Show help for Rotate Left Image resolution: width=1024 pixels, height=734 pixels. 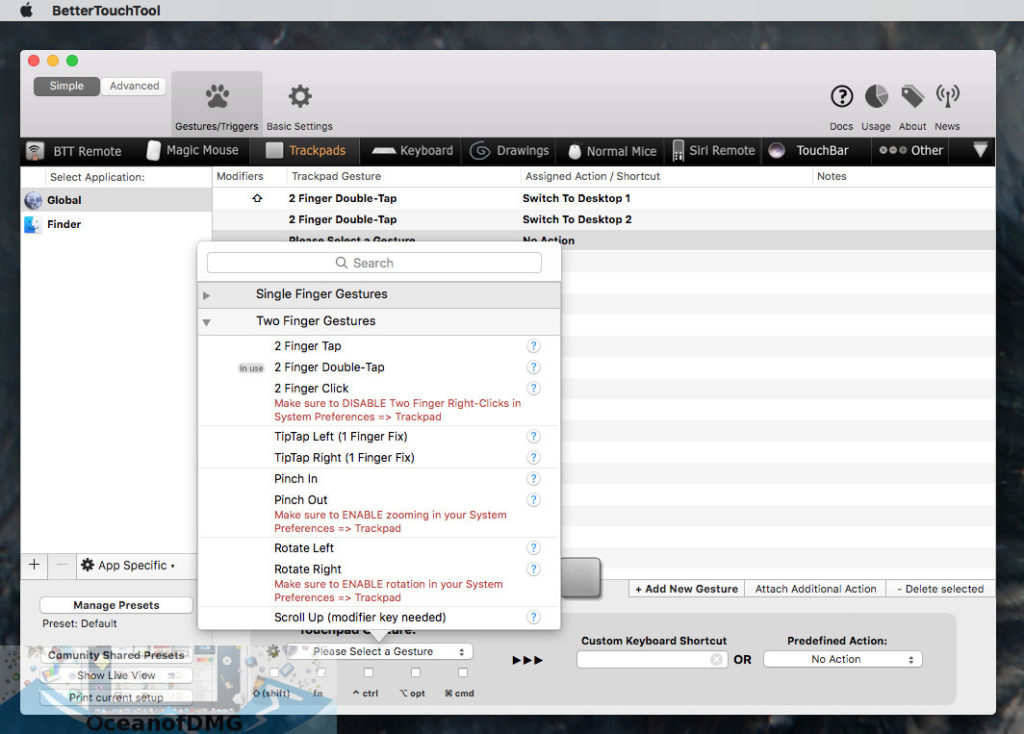coord(534,548)
